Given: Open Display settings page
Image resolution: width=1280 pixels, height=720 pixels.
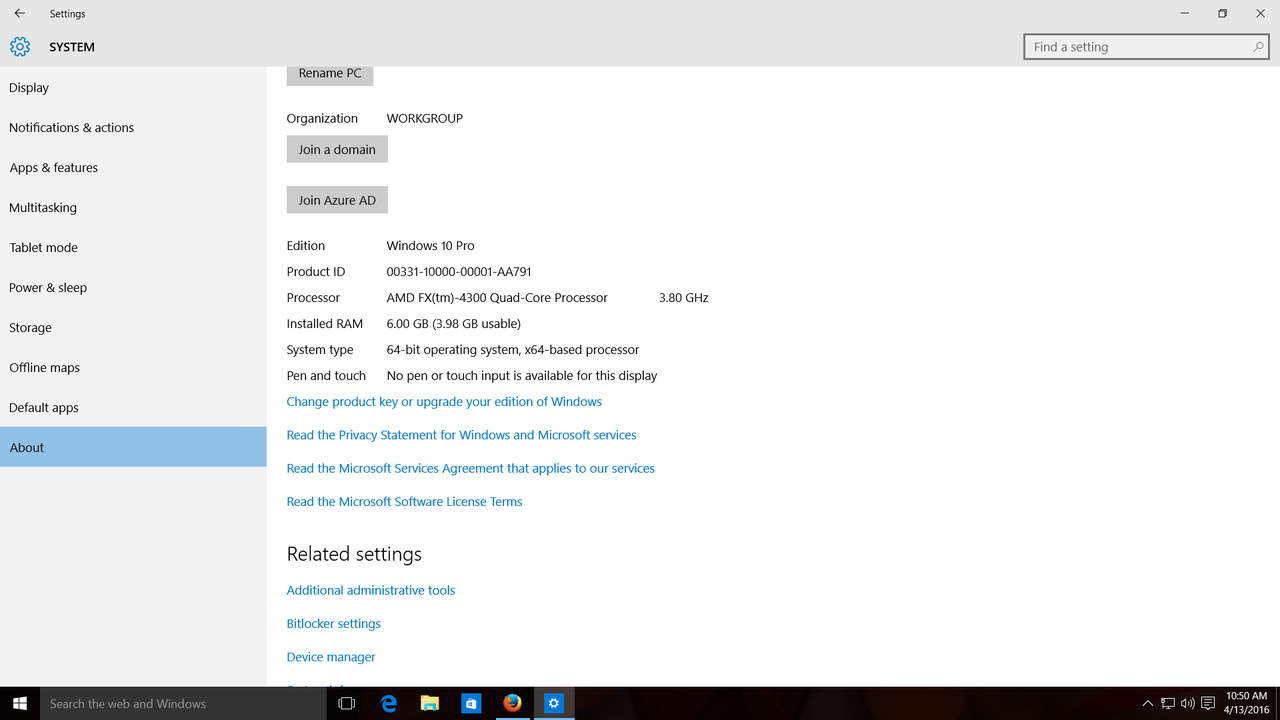Looking at the screenshot, I should coord(133,87).
